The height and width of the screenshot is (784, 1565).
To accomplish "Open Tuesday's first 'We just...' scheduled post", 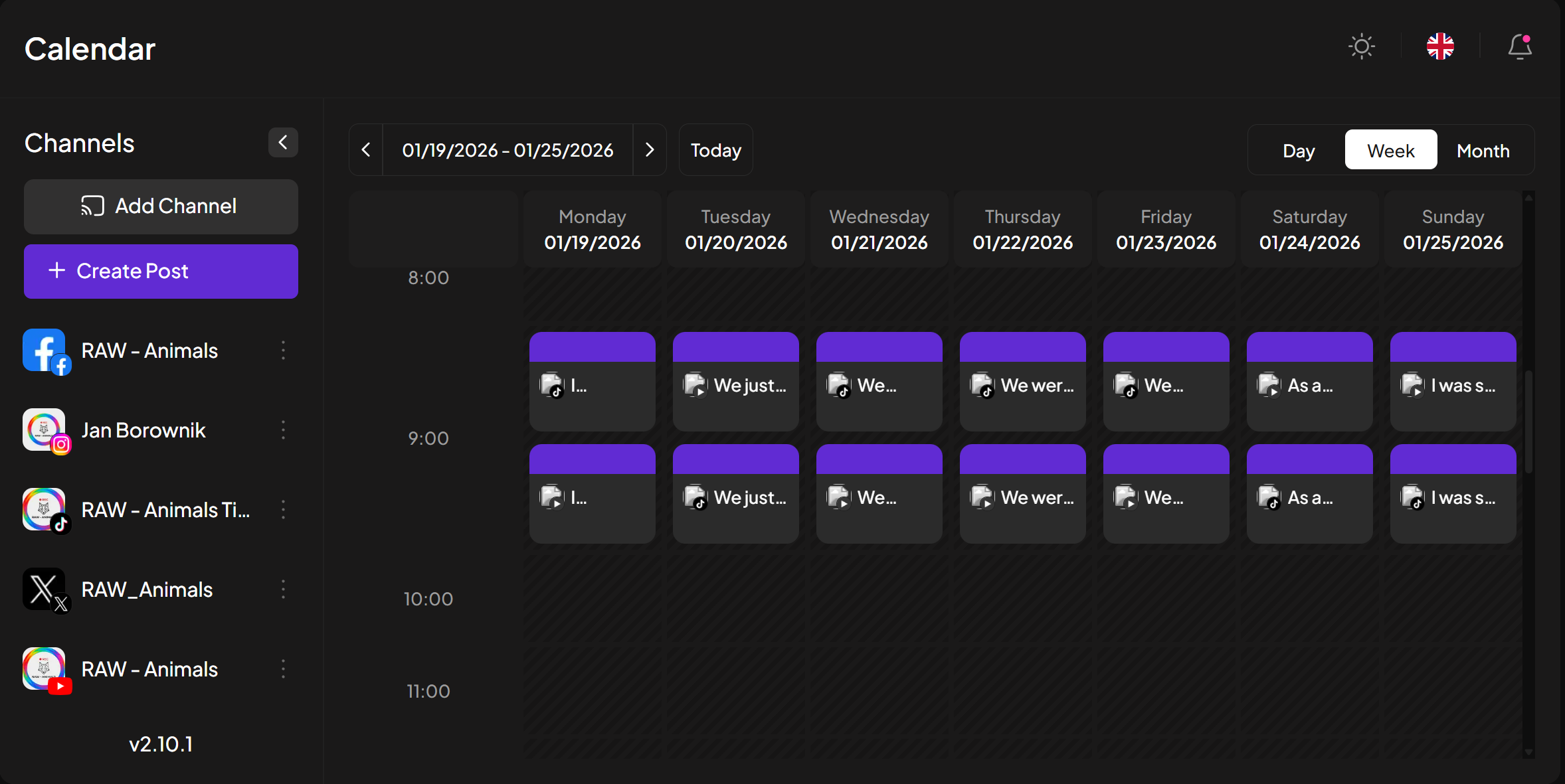I will click(x=736, y=382).
